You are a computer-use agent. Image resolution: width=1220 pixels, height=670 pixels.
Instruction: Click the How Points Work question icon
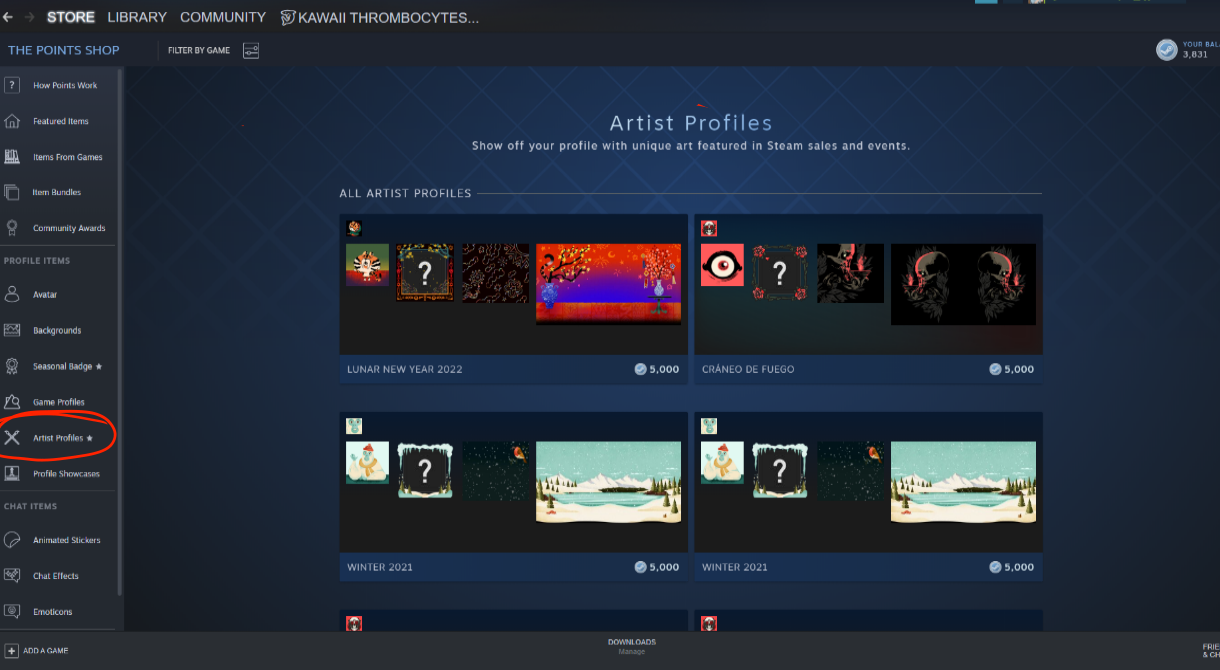12,85
